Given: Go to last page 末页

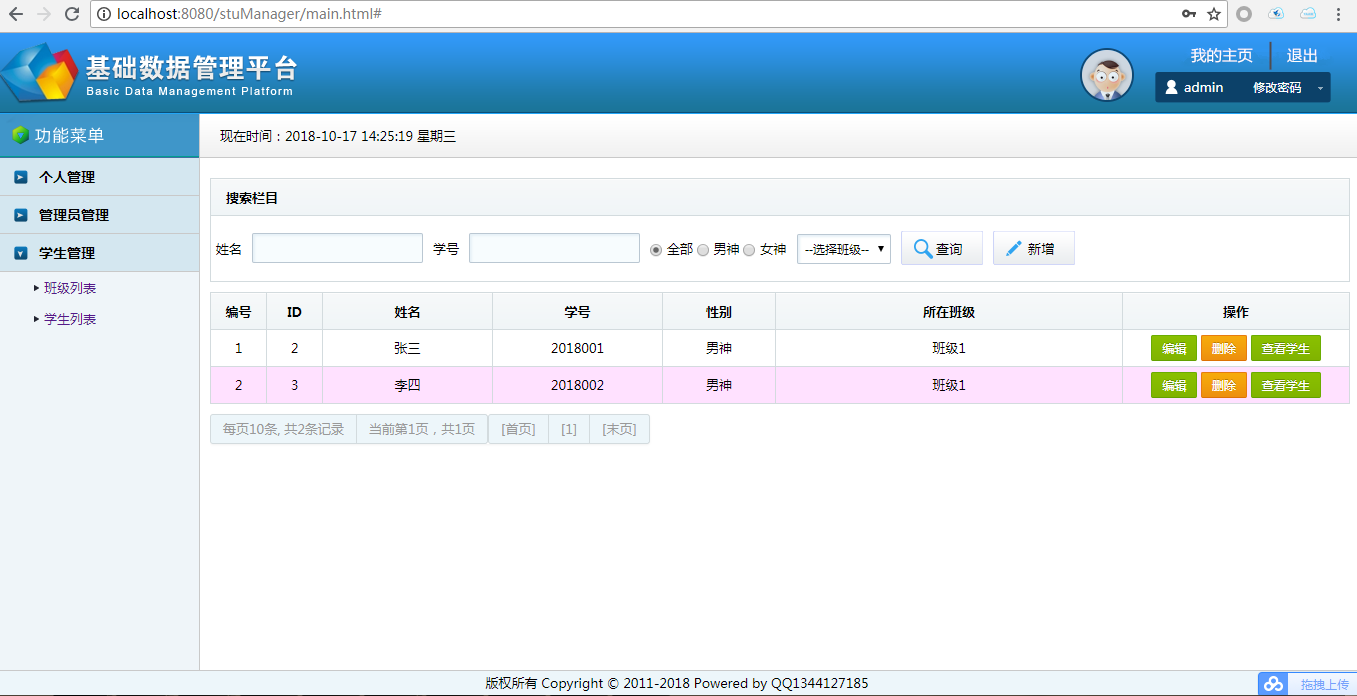Looking at the screenshot, I should pyautogui.click(x=619, y=429).
